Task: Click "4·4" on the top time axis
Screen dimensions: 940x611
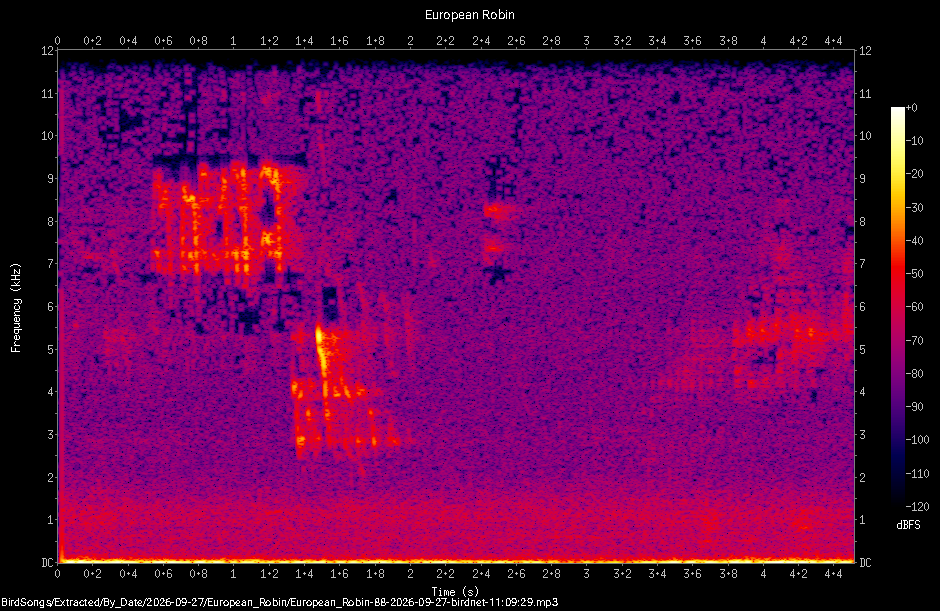Action: (833, 41)
